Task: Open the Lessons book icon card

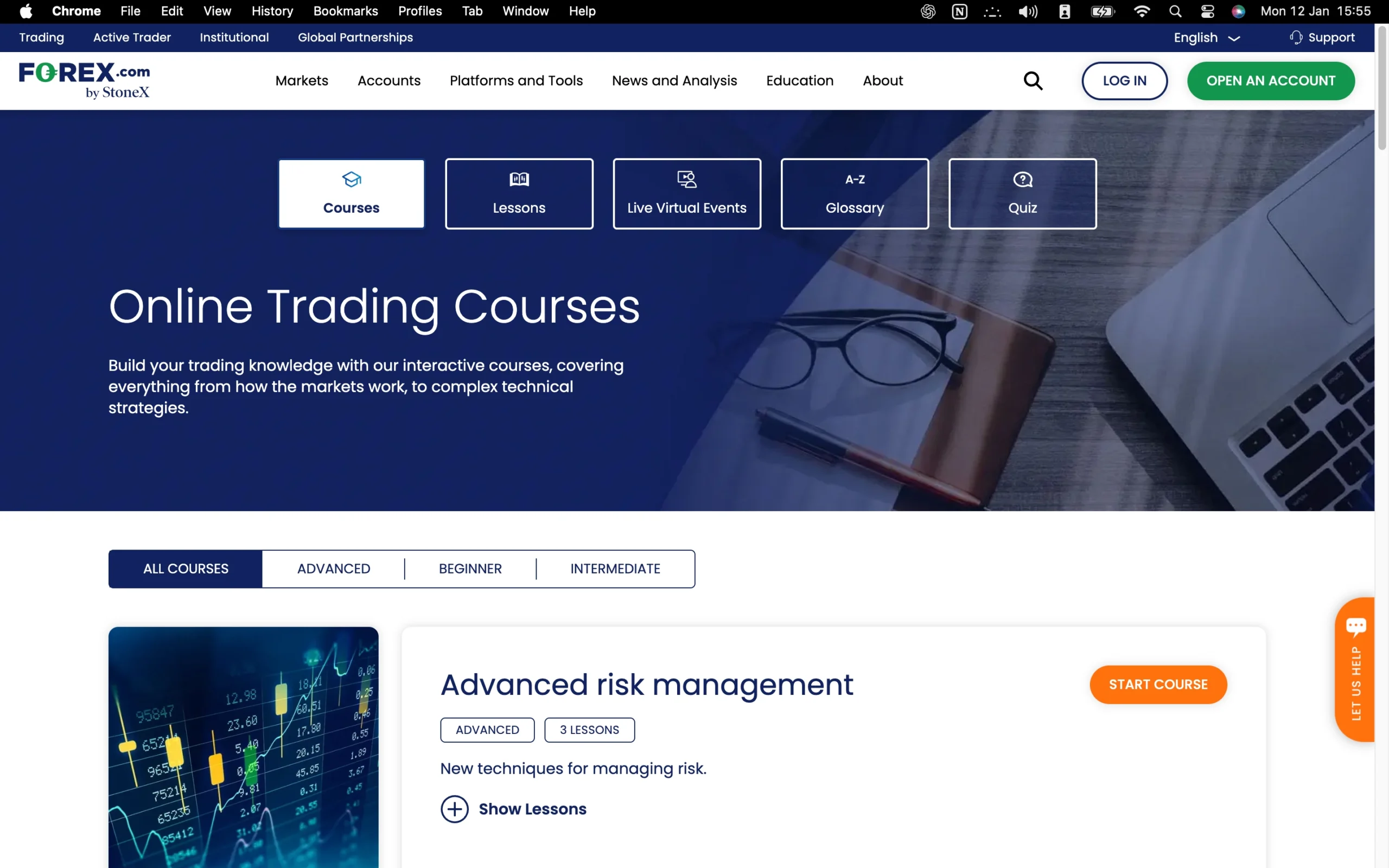Action: [x=518, y=178]
